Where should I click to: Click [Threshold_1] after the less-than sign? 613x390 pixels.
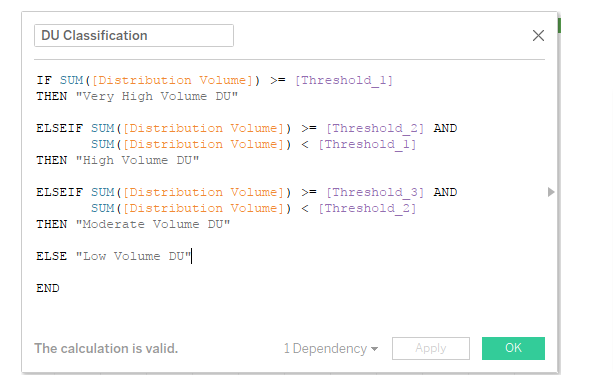[x=367, y=145]
